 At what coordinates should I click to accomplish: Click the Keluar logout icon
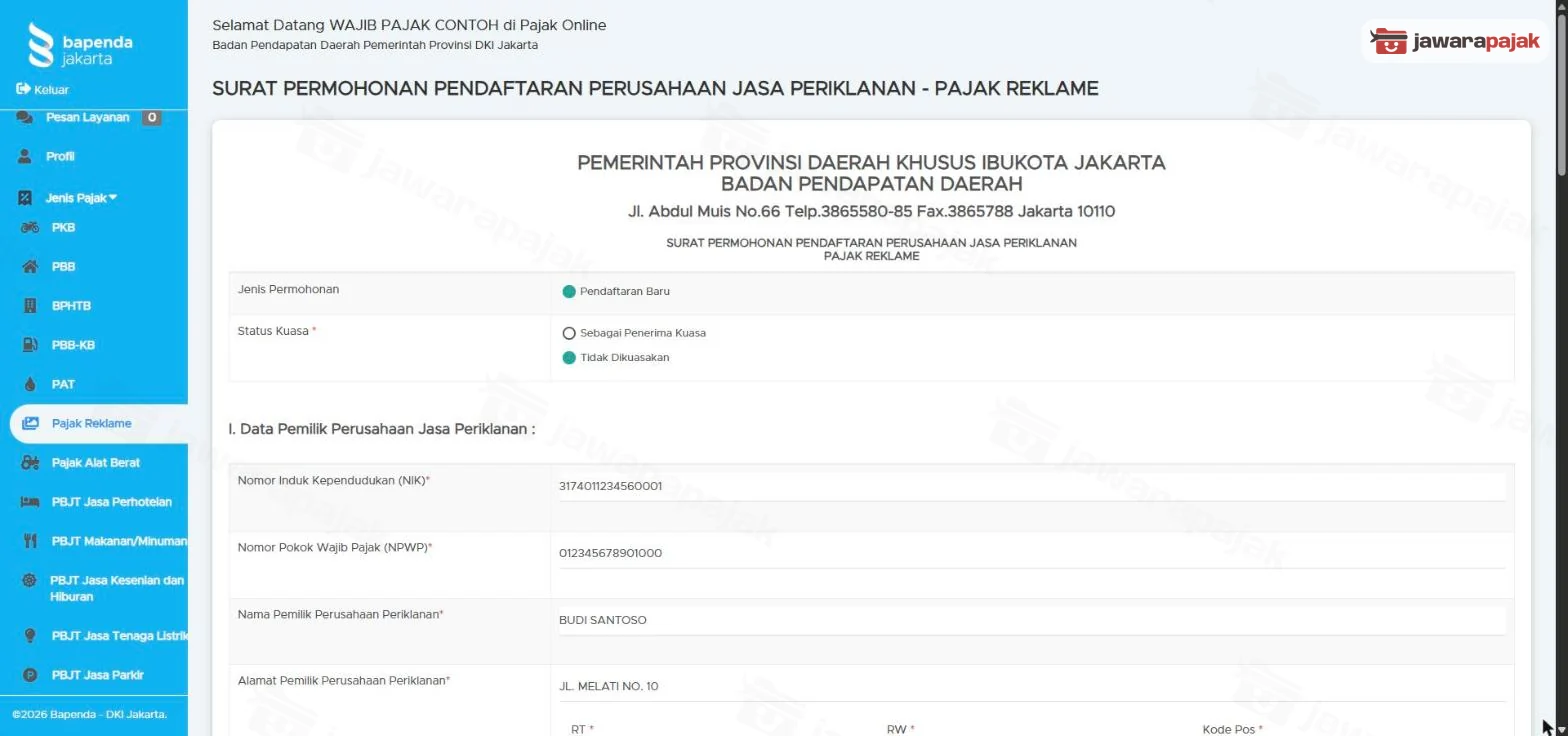pos(23,89)
